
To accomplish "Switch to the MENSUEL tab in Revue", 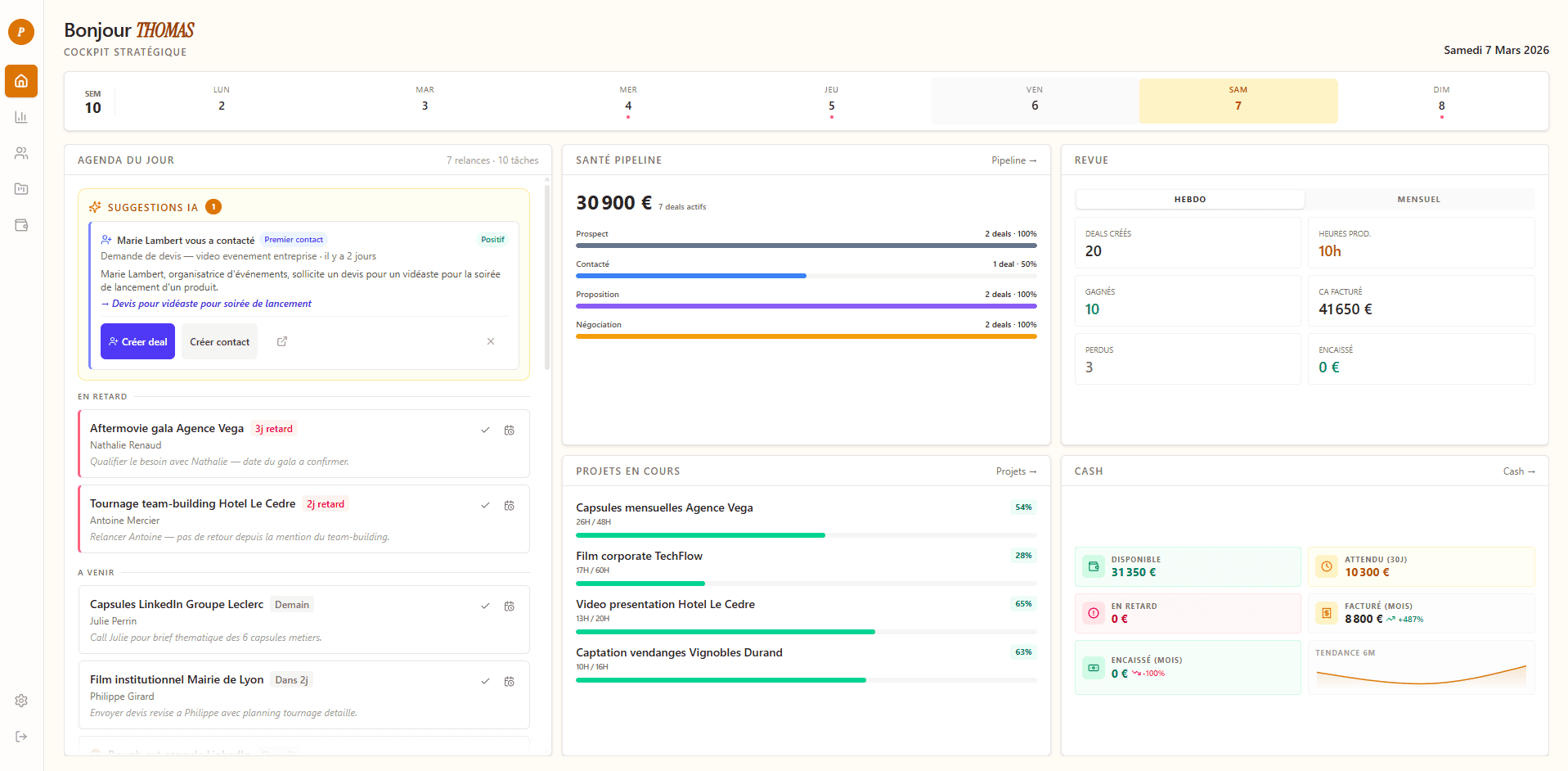I will (x=1418, y=199).
